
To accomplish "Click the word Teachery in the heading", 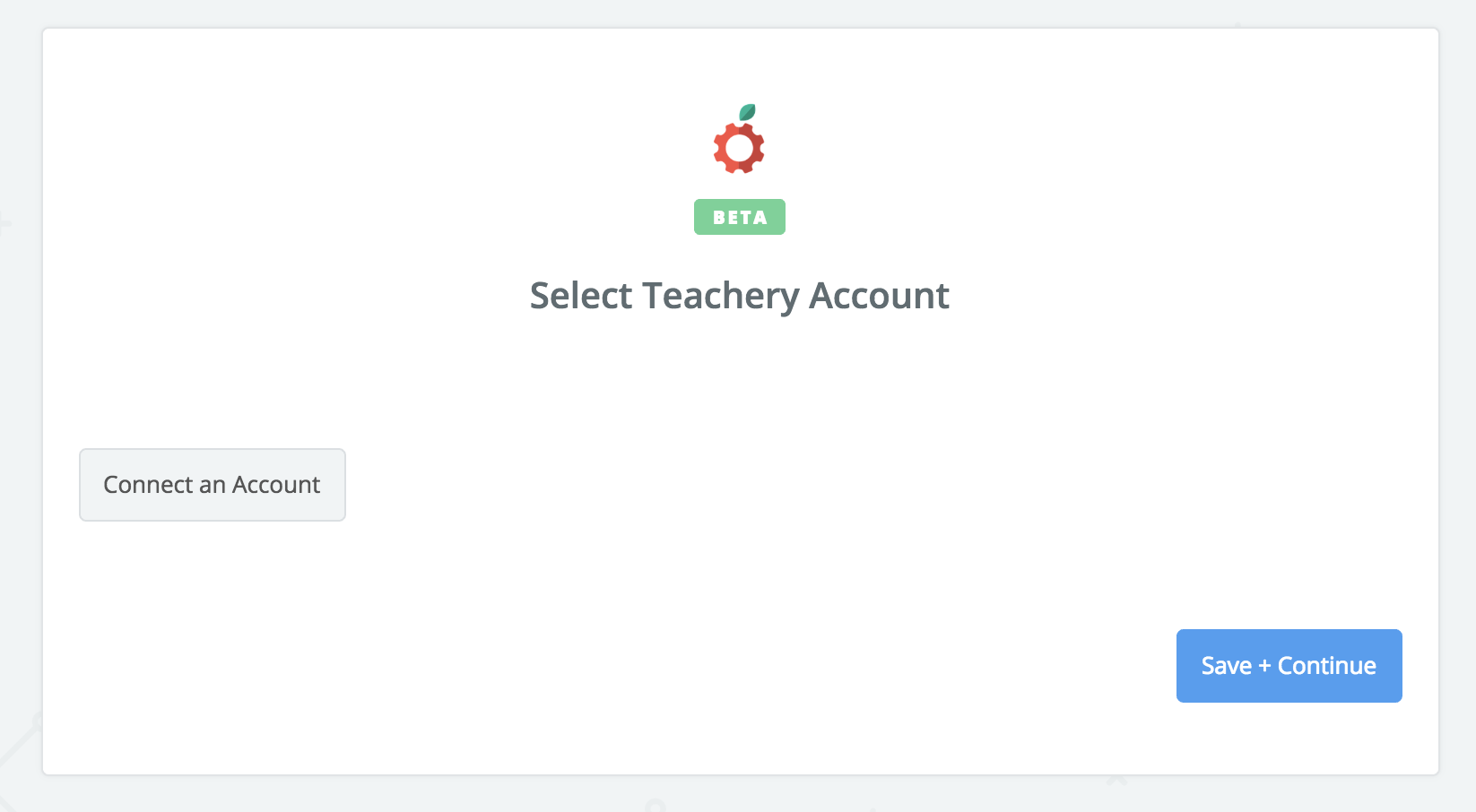I will coord(720,296).
